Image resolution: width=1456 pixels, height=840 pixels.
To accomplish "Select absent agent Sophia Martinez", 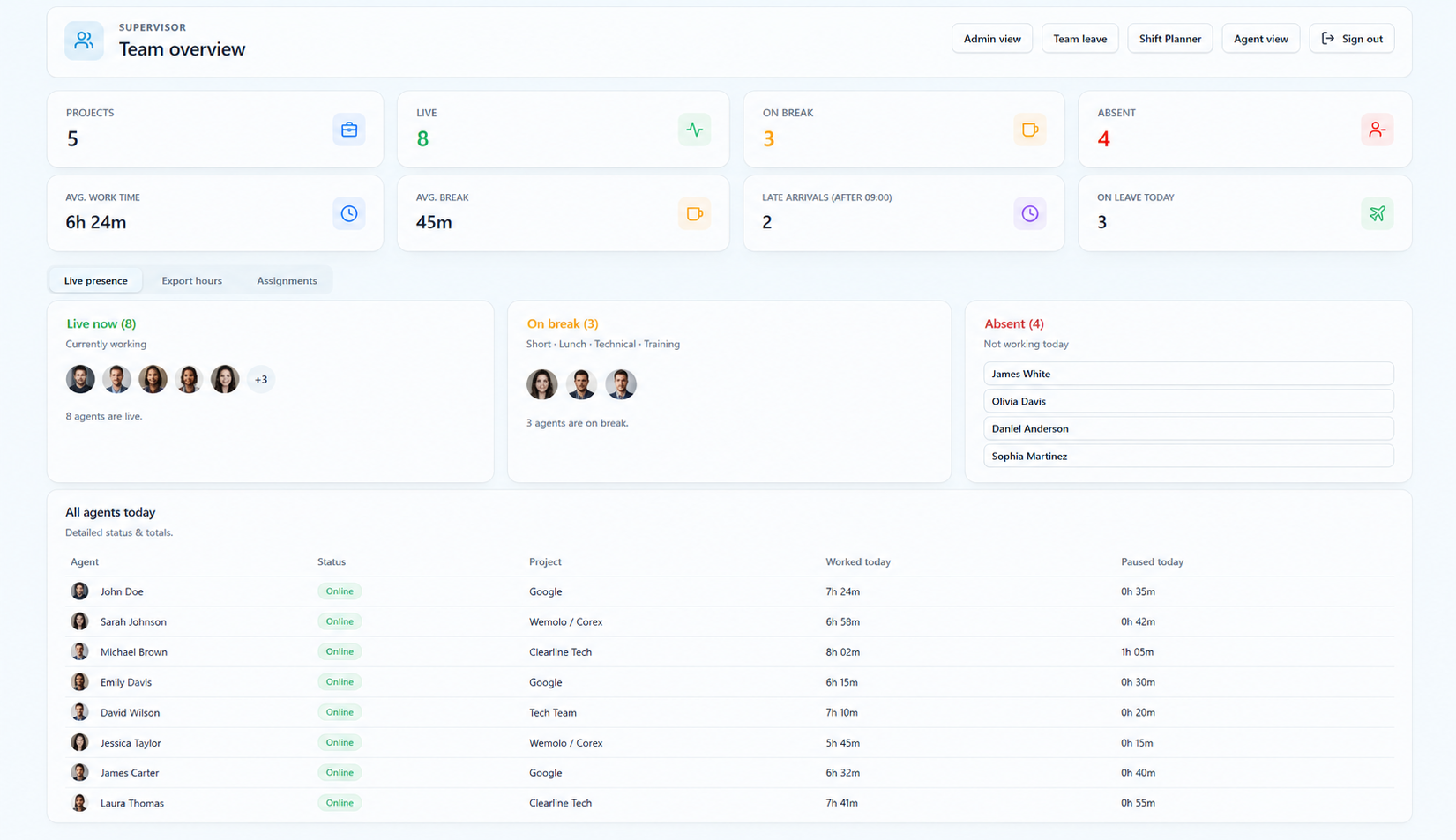I will 1188,456.
